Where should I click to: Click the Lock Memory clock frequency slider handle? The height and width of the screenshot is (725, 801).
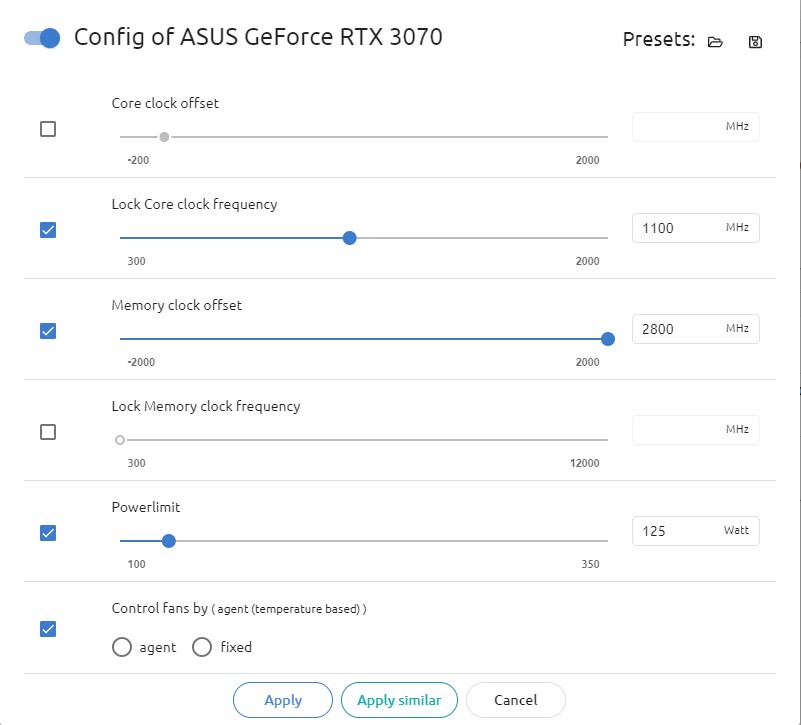pyautogui.click(x=120, y=440)
